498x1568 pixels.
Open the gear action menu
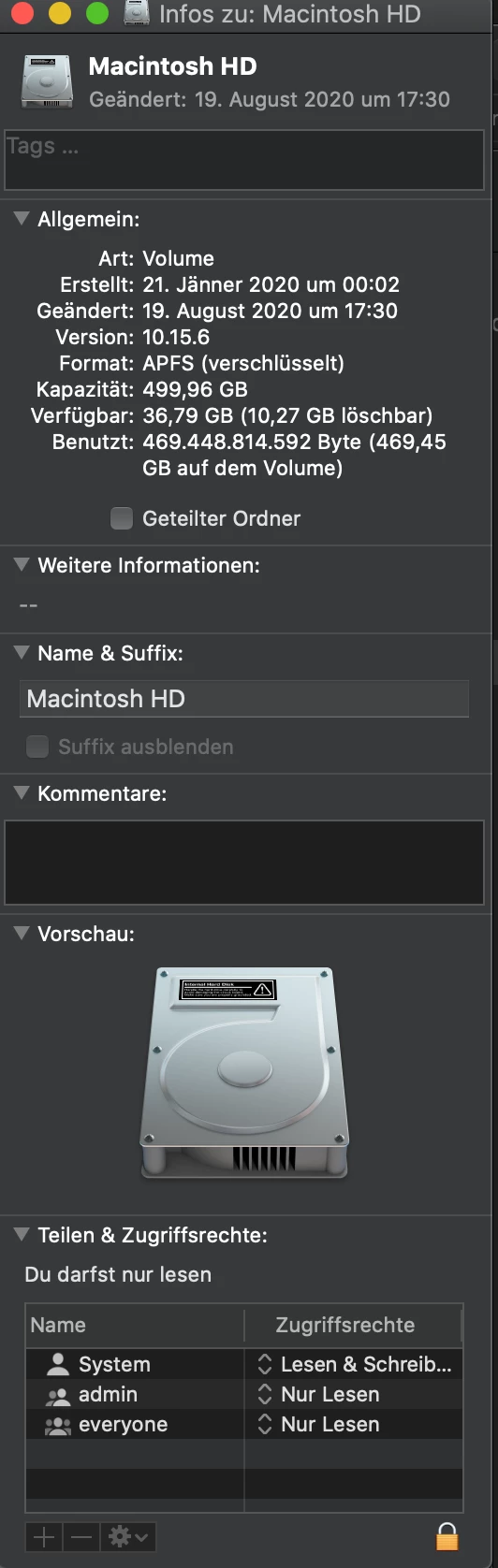coord(127,1536)
